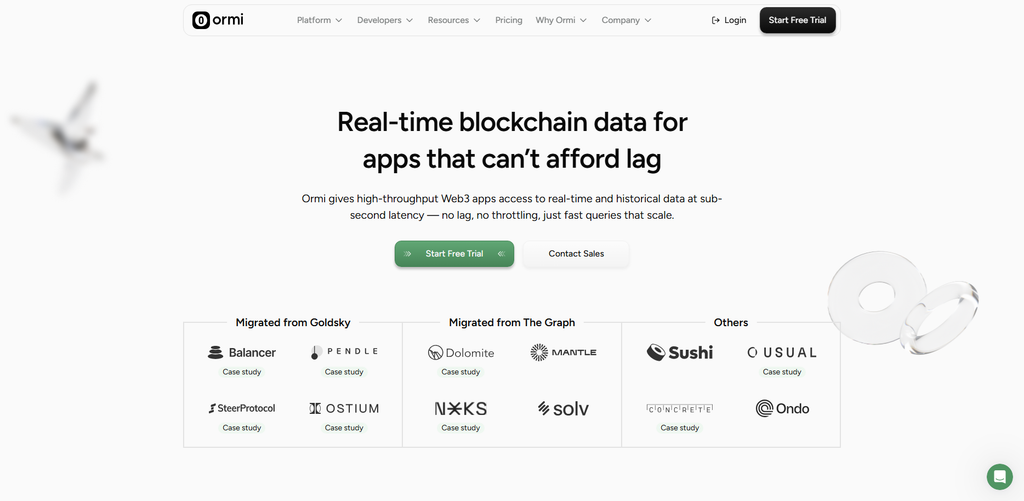Expand the Resources dropdown menu
The height and width of the screenshot is (501, 1024).
click(454, 20)
